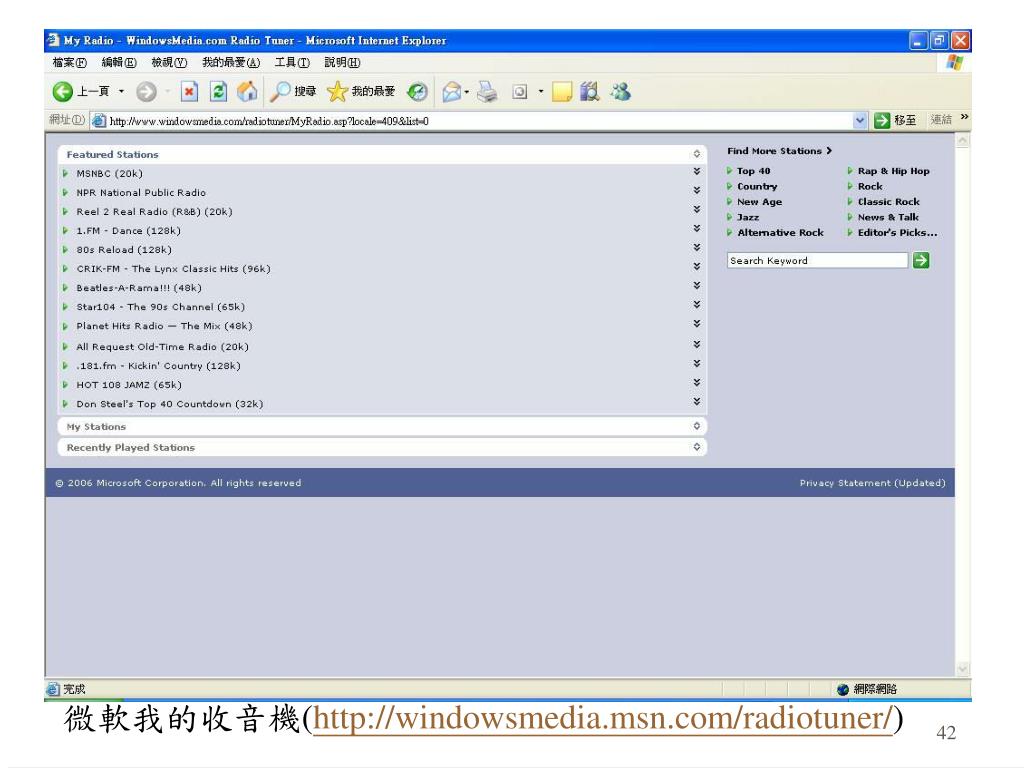The image size is (1024, 768).
Task: Open the 工具(T) Tools menu
Action: coord(292,63)
